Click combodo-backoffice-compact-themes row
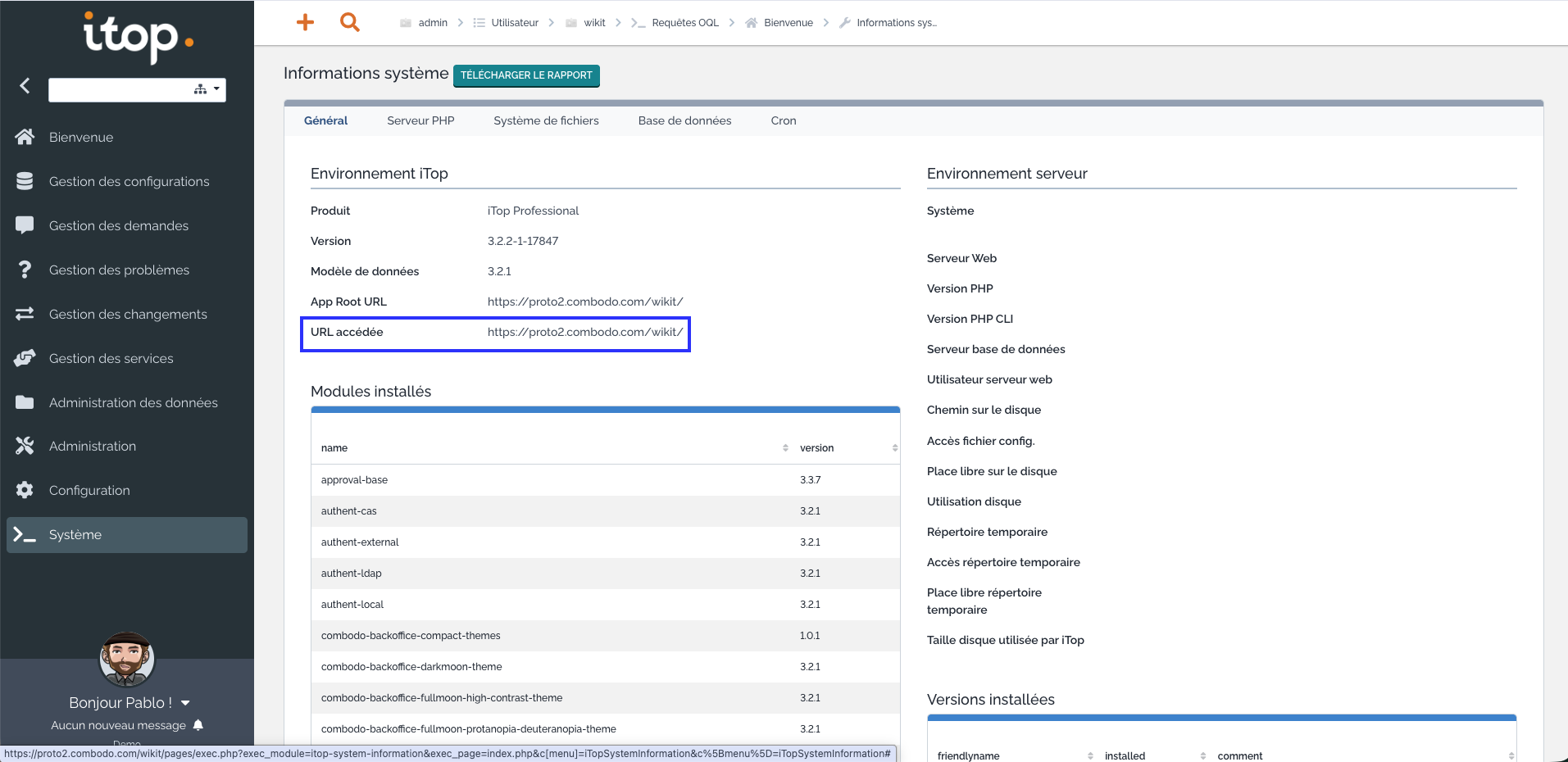This screenshot has height=762, width=1568. coord(606,636)
